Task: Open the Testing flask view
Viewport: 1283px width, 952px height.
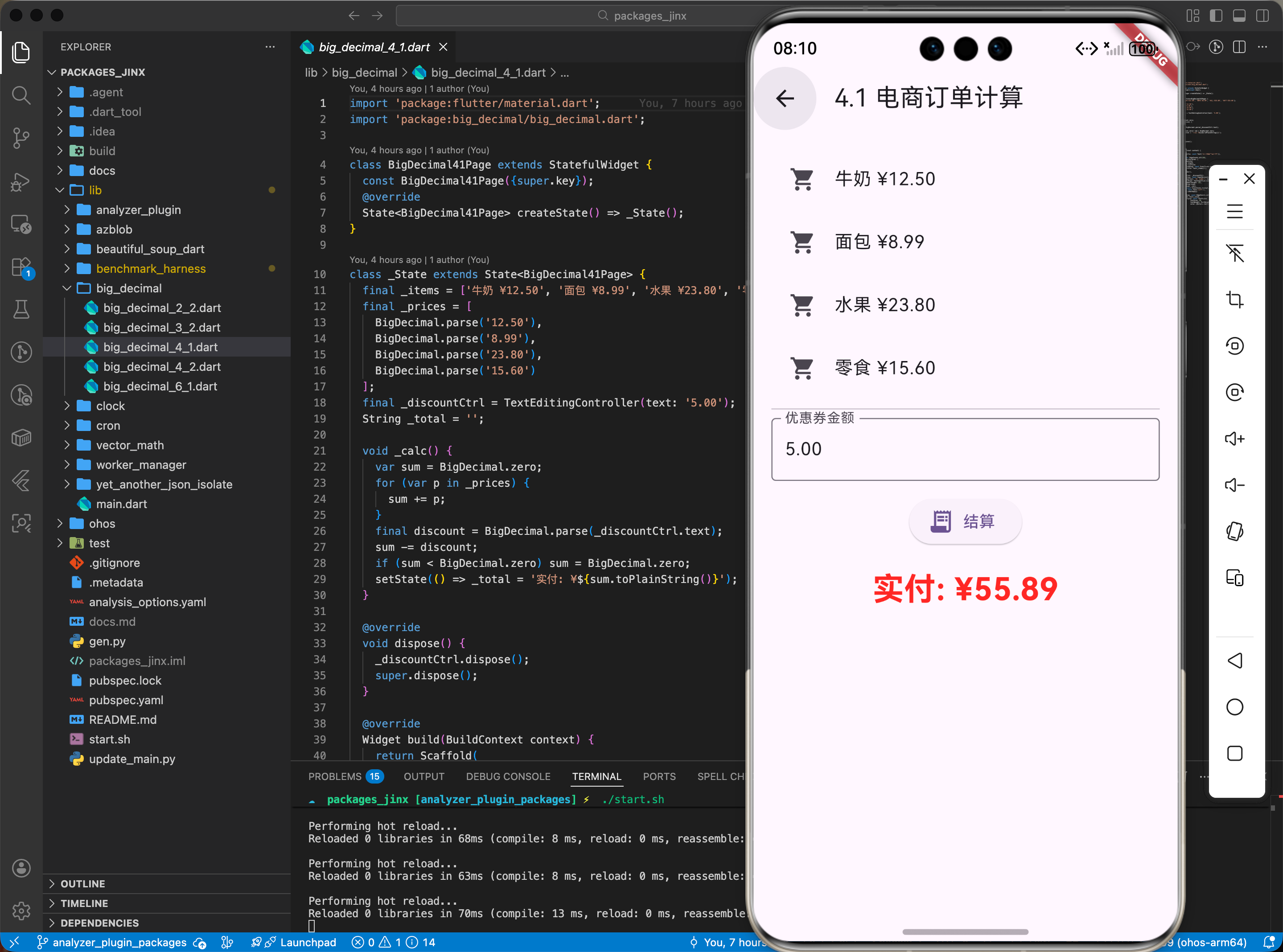Action: 21,309
